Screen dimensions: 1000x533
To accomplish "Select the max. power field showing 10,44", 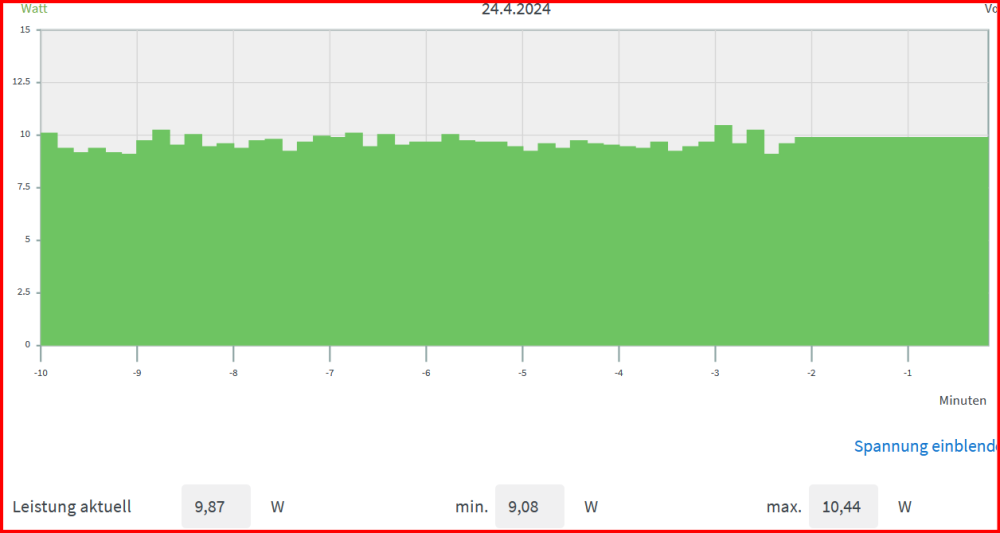I will 843,506.
